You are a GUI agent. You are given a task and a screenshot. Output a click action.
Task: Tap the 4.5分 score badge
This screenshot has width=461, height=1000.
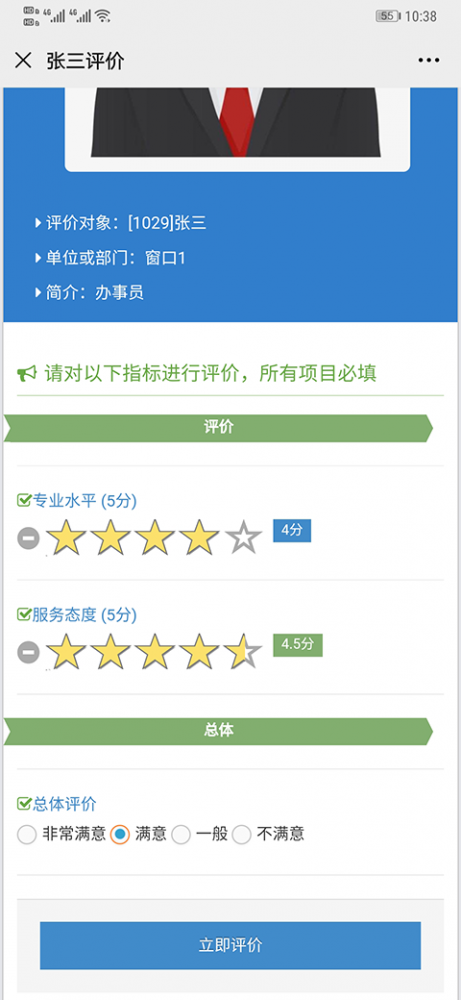click(298, 645)
